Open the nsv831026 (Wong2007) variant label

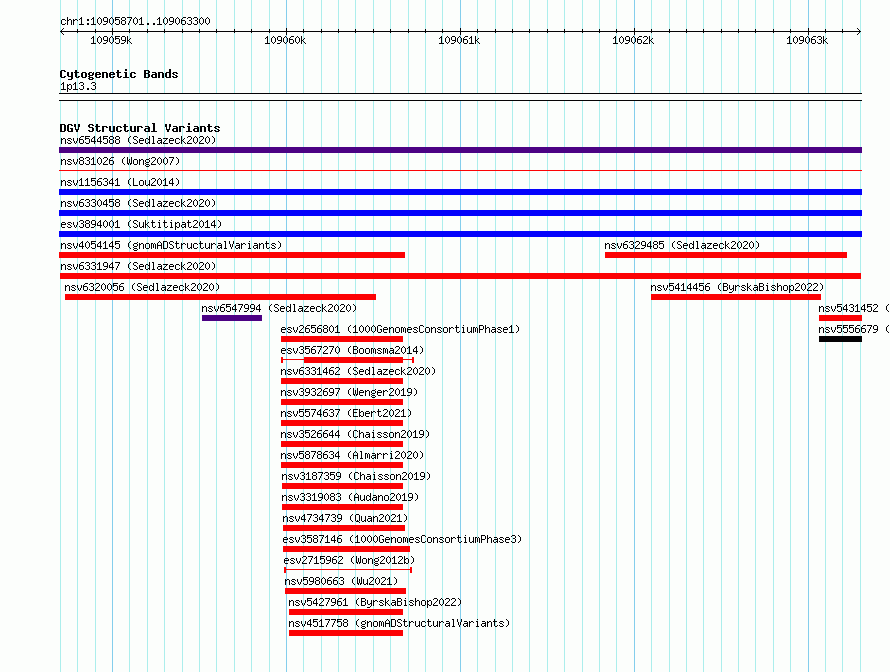click(120, 161)
